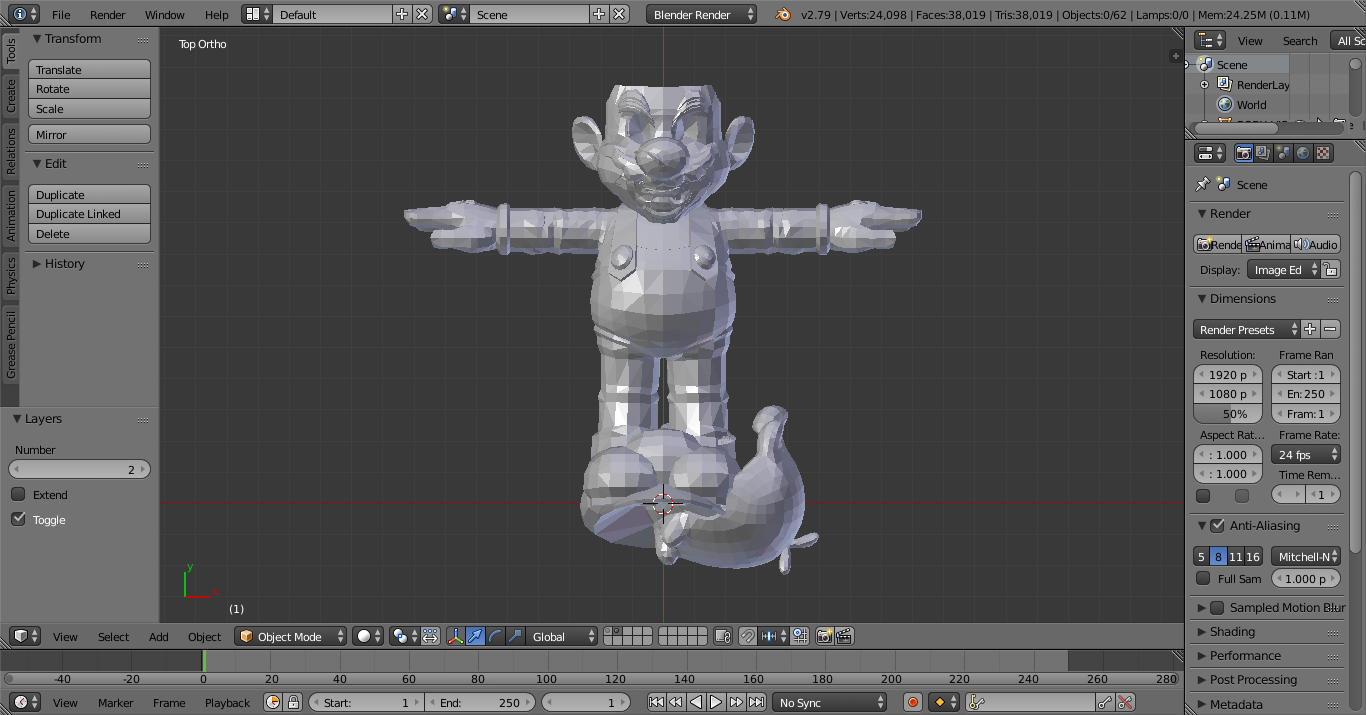Jump to timeline start frame button
The image size is (1366, 715).
(656, 703)
